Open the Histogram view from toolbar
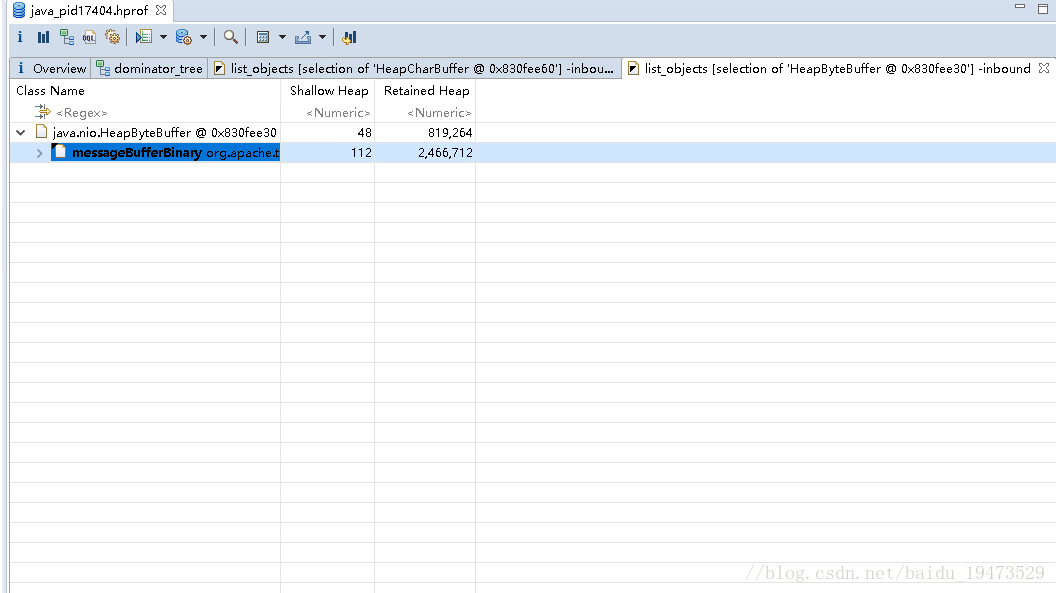 point(43,37)
